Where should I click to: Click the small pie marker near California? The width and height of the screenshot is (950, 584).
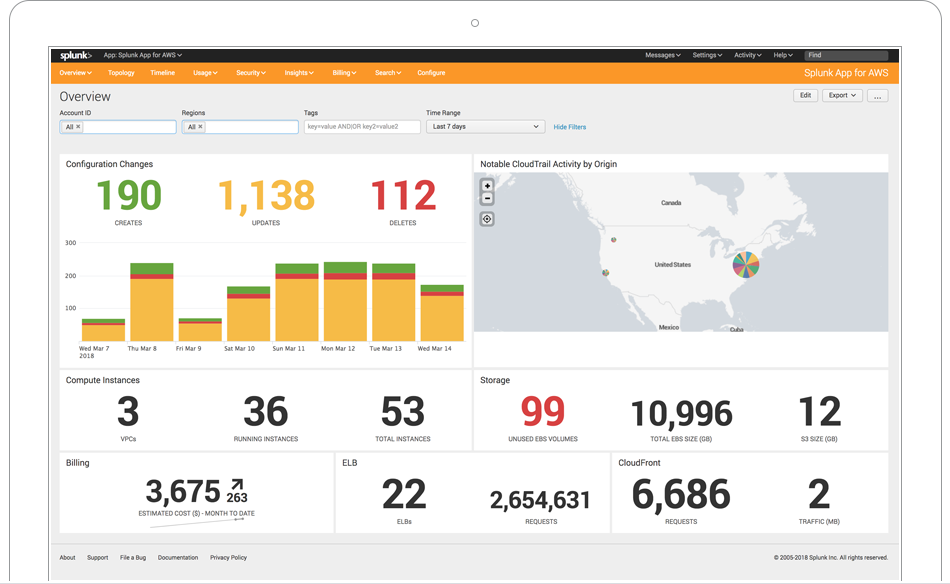click(605, 273)
